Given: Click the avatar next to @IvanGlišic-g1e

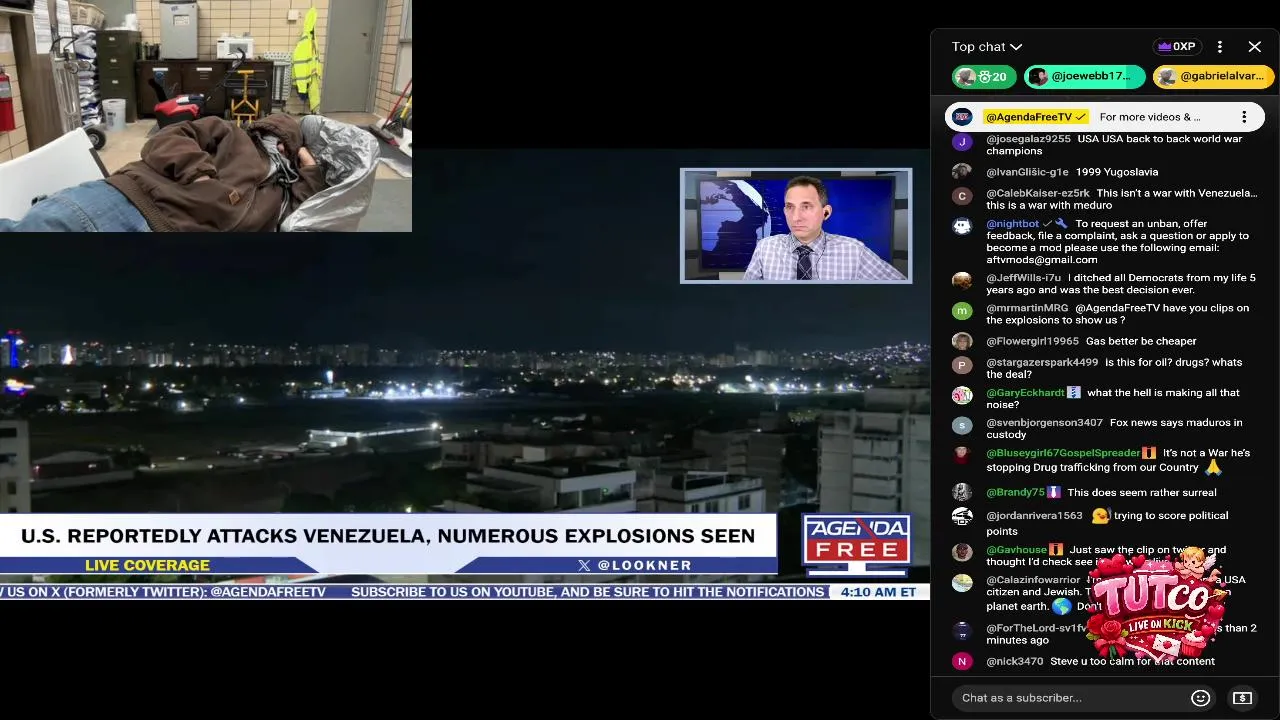Looking at the screenshot, I should (x=962, y=172).
